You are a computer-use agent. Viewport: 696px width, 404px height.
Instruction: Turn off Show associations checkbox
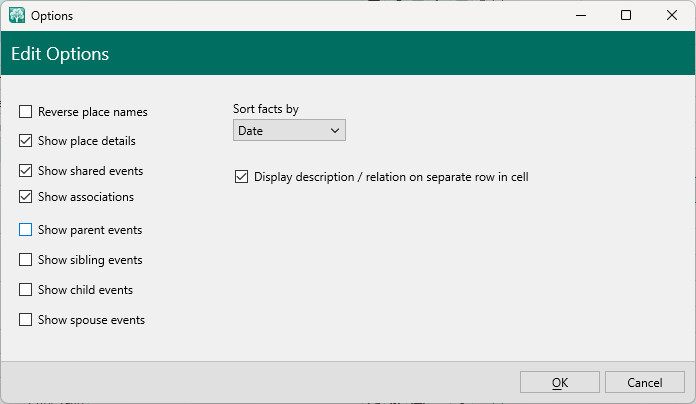[x=26, y=197]
